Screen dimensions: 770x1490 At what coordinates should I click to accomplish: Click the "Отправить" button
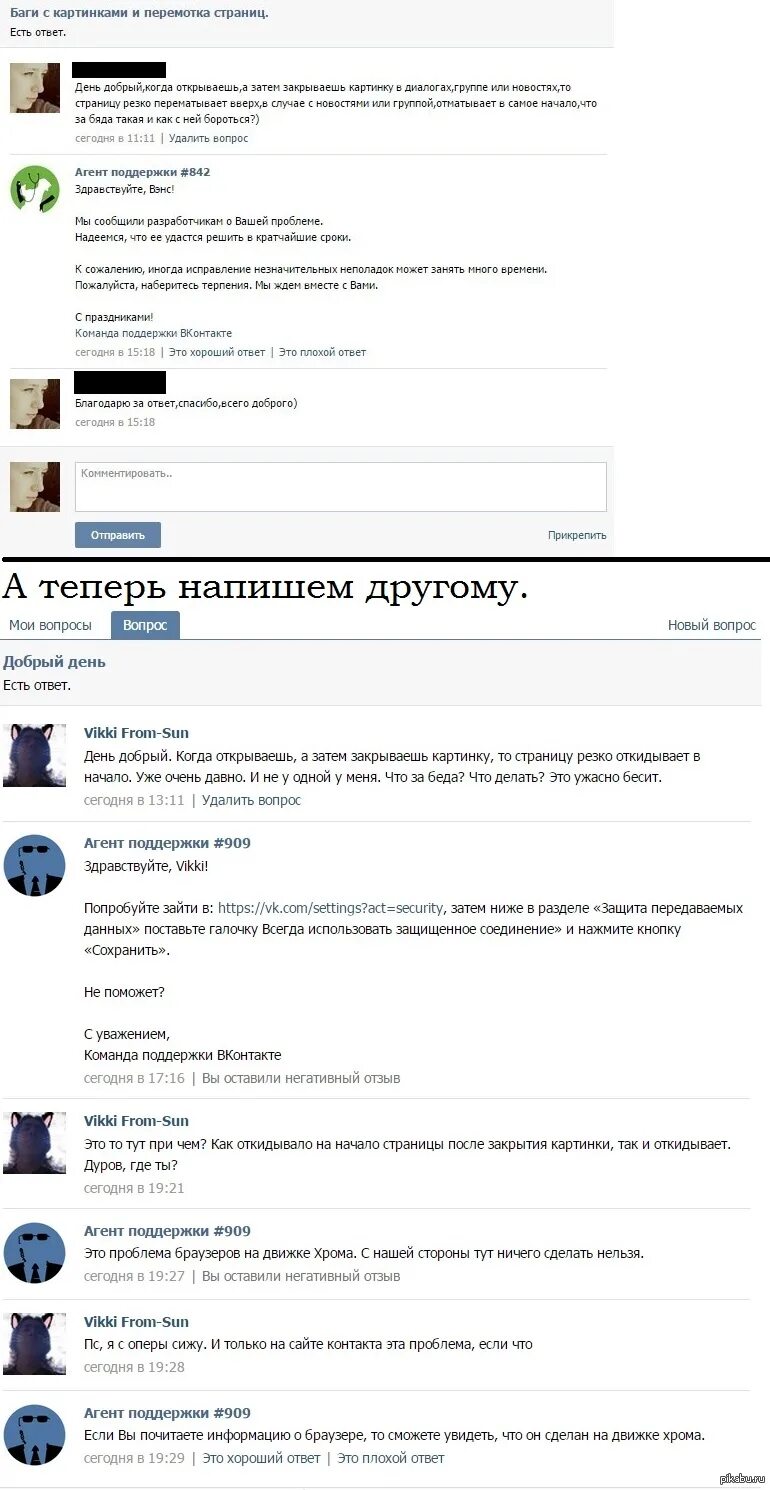tap(118, 535)
